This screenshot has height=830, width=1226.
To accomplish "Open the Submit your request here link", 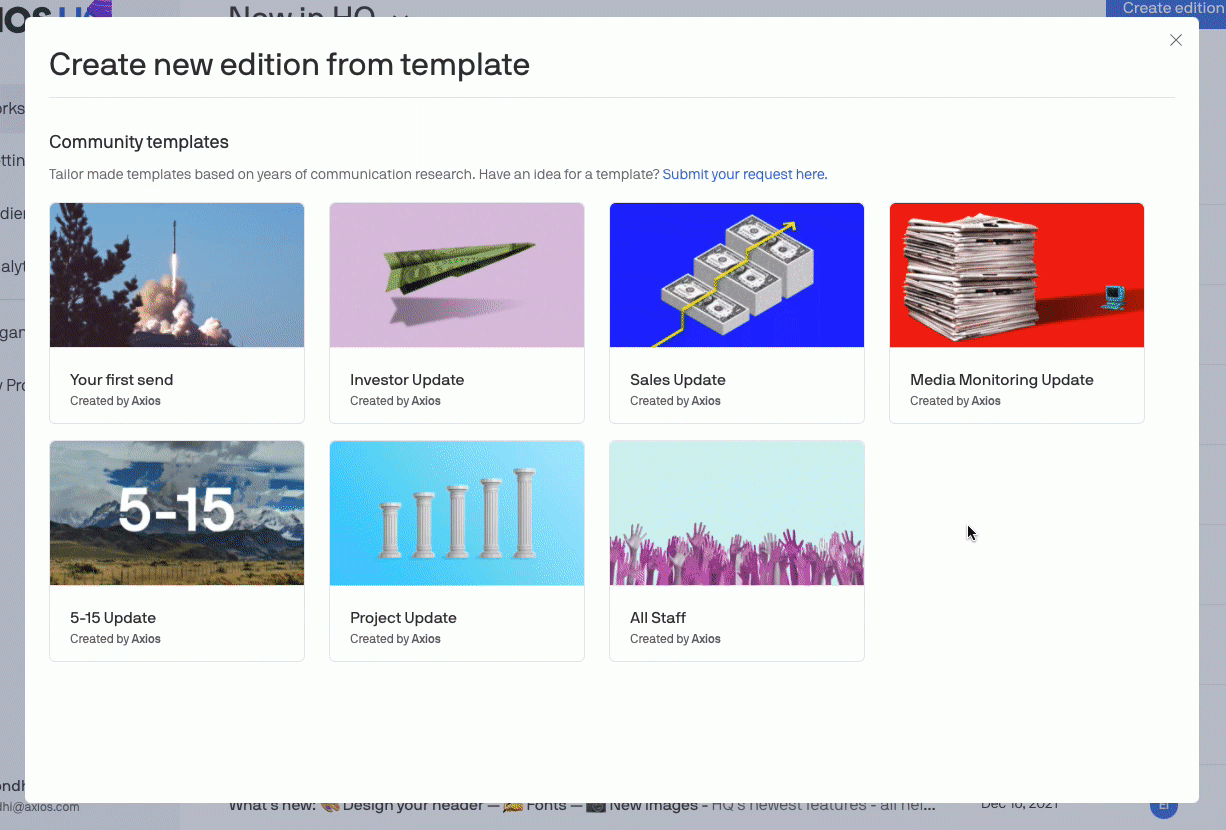I will pyautogui.click(x=745, y=174).
